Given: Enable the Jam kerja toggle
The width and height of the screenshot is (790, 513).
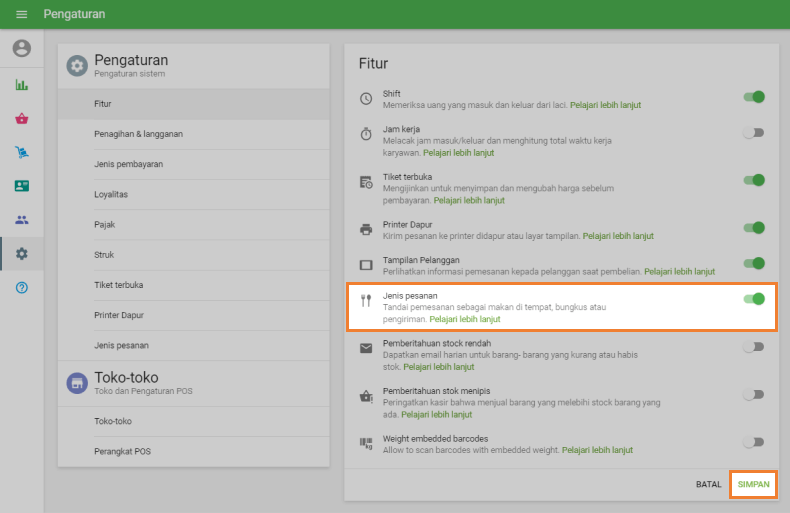Looking at the screenshot, I should pyautogui.click(x=753, y=132).
